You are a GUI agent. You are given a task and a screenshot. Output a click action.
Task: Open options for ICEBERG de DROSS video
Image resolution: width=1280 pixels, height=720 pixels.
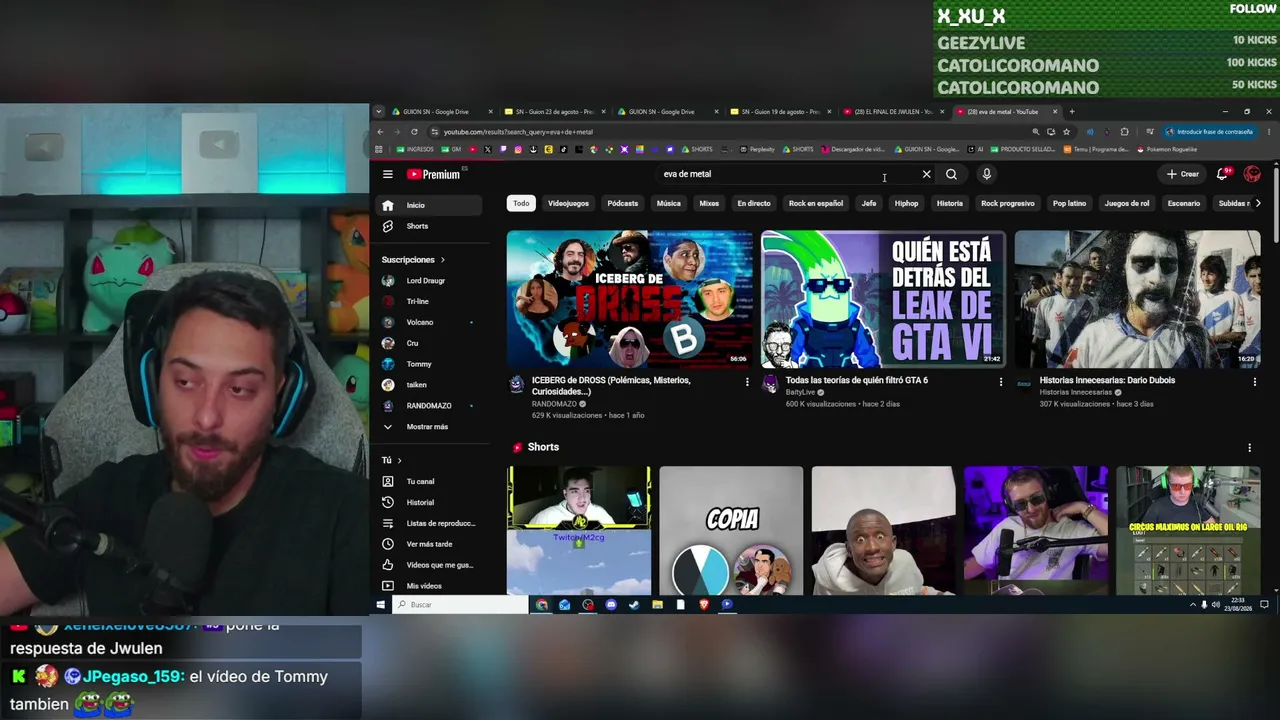click(x=747, y=381)
